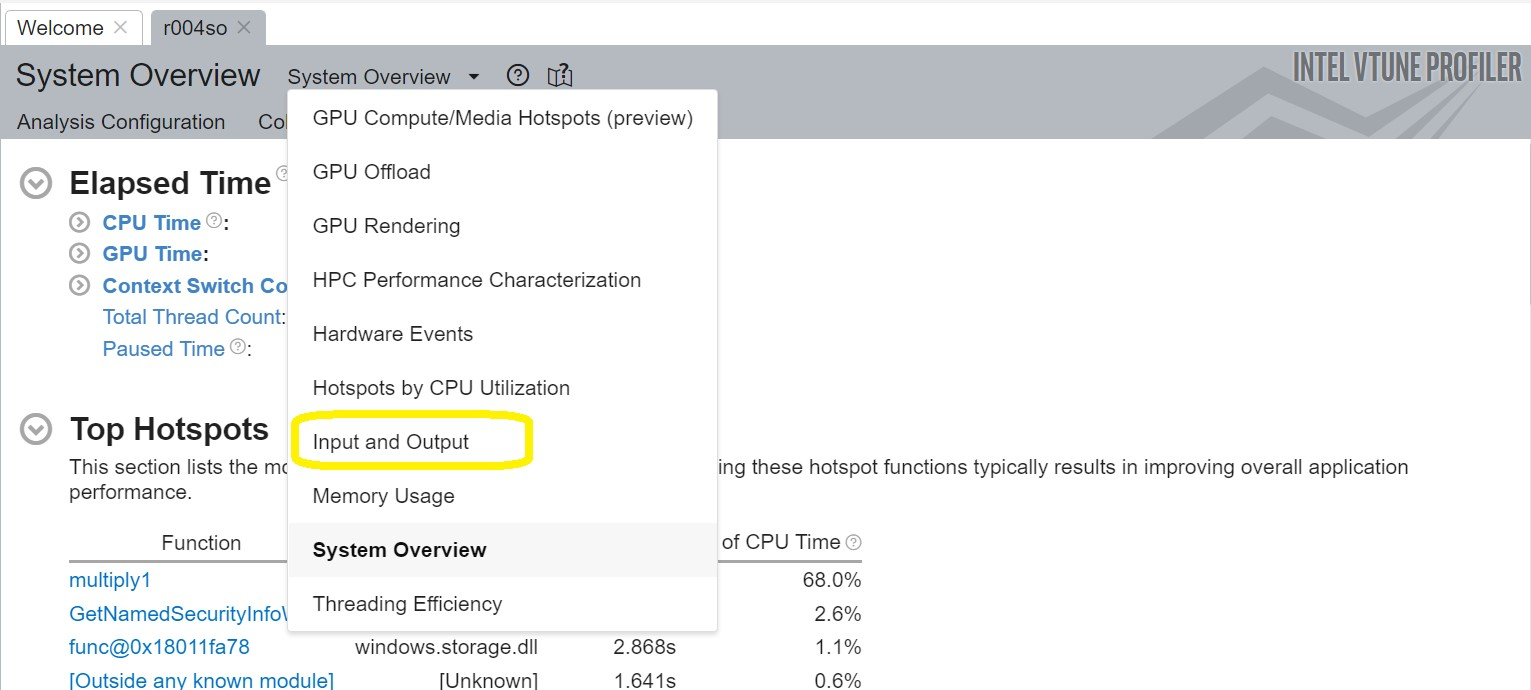Expand the GPU Time details arrow
Image resolution: width=1531 pixels, height=690 pixels.
[78, 253]
